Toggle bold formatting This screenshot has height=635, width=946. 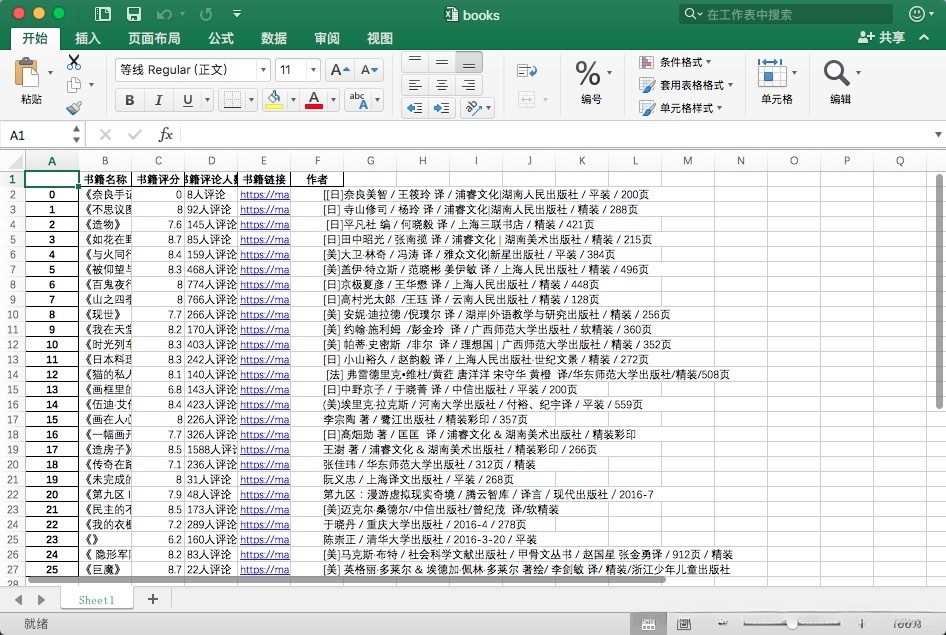[x=128, y=99]
